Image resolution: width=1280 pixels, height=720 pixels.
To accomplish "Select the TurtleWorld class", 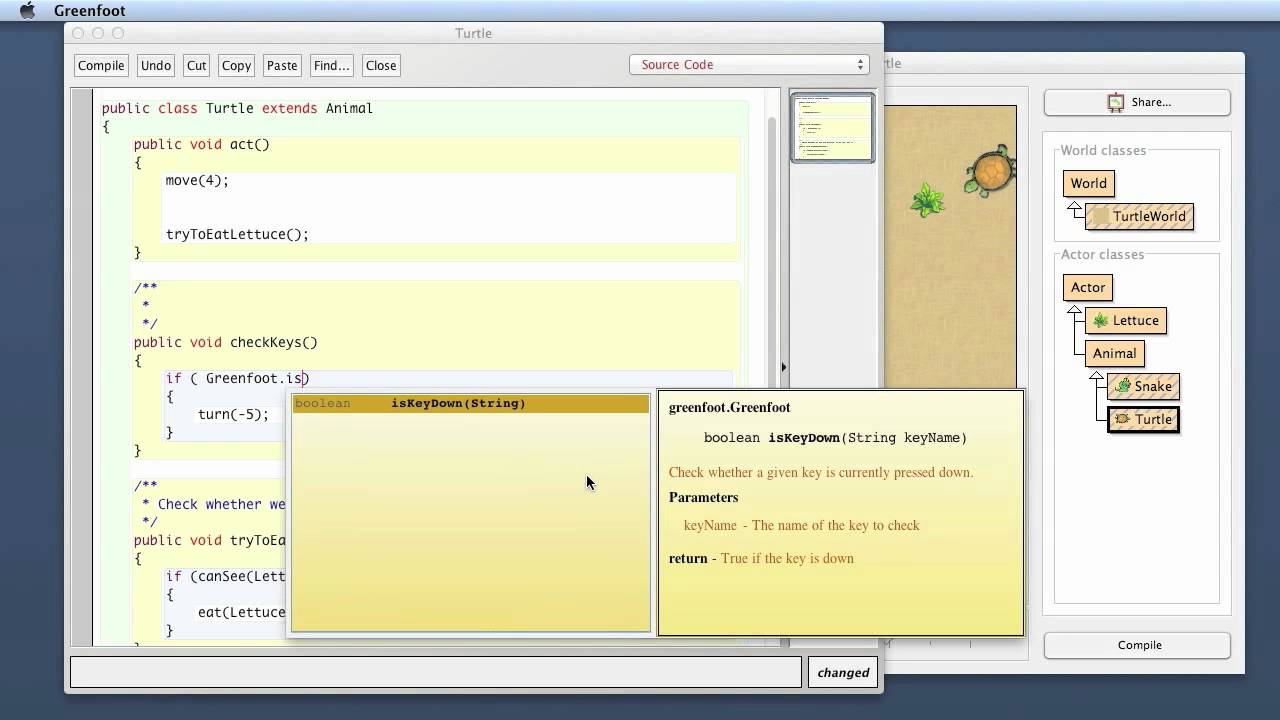I will click(x=1139, y=216).
